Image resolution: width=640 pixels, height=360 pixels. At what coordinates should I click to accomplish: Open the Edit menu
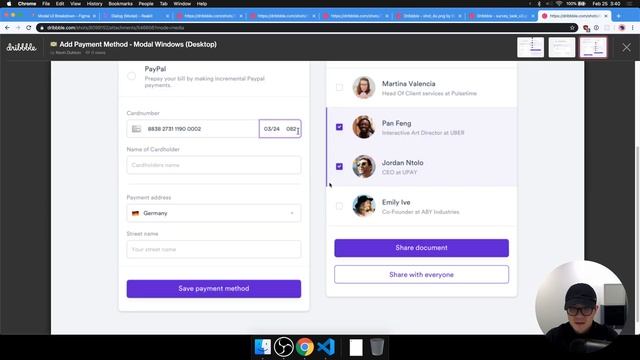[x=60, y=4]
